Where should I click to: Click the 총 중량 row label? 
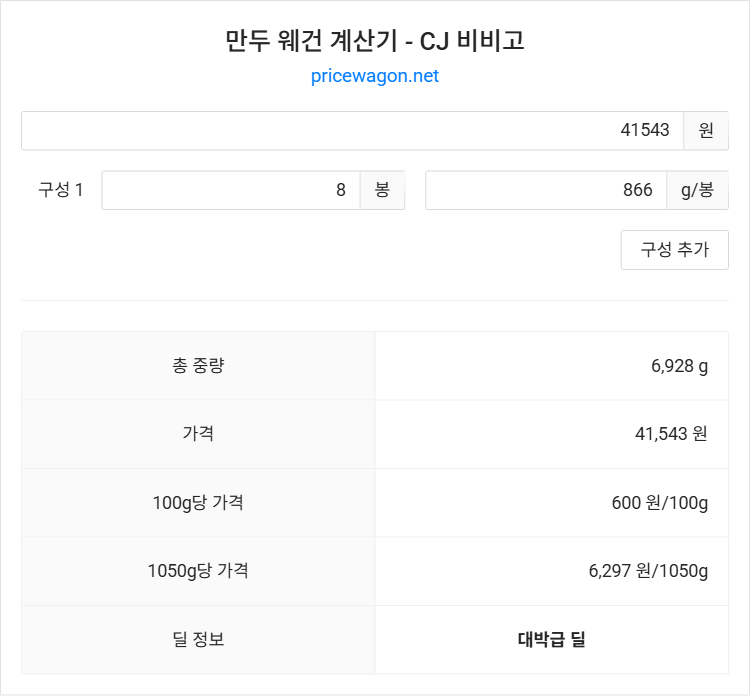pos(198,366)
